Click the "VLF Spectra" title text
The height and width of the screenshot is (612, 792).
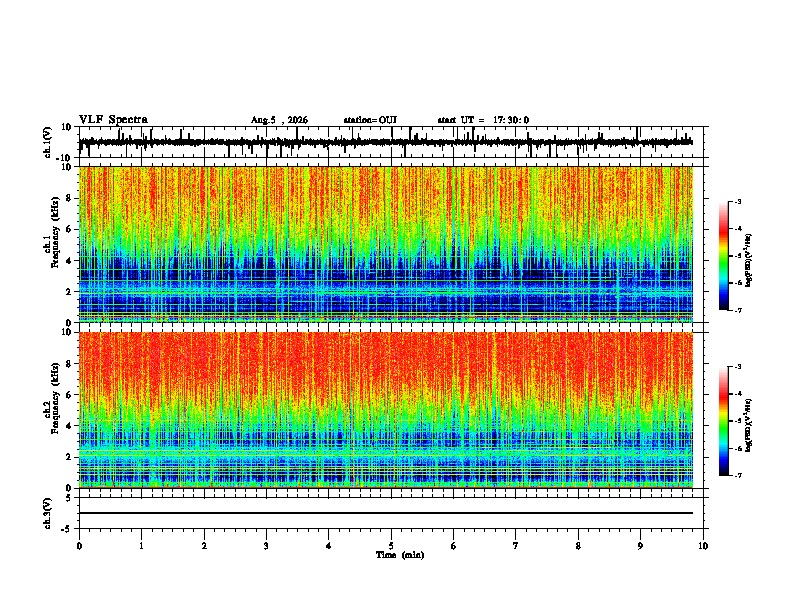coord(113,120)
